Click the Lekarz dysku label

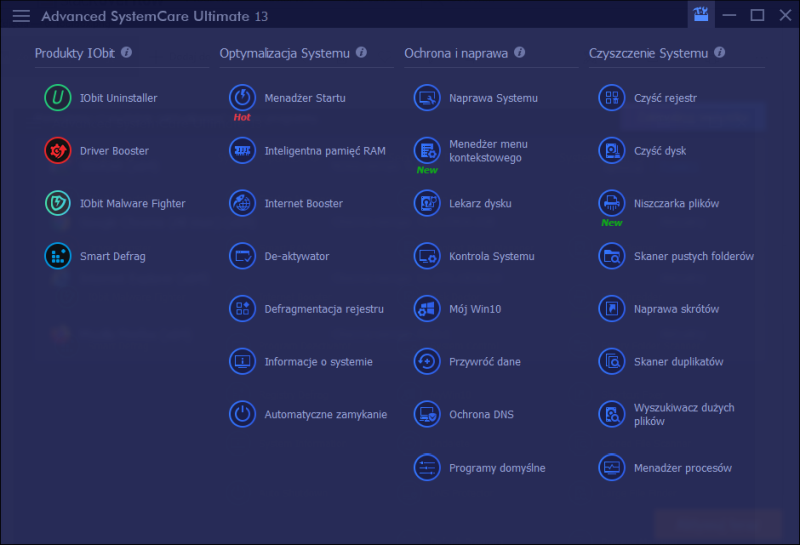tap(480, 204)
